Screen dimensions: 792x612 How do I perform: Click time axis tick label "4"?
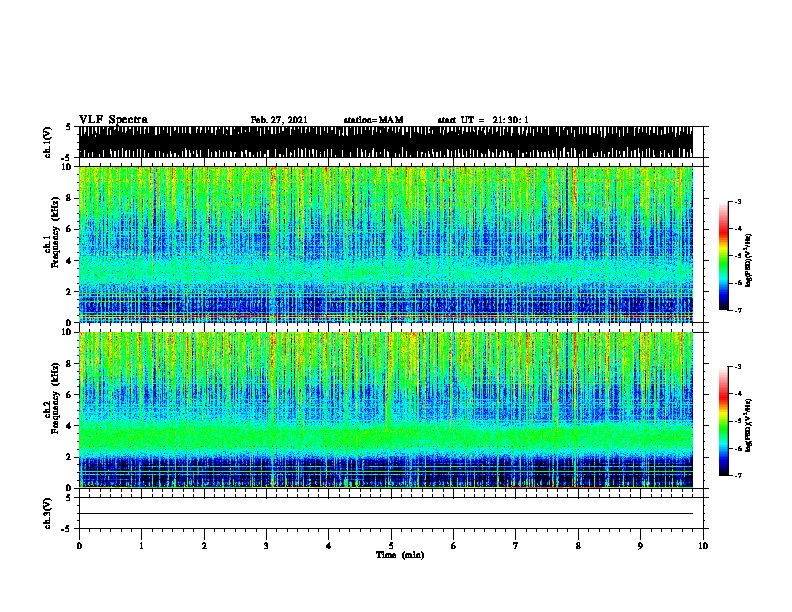pos(328,546)
